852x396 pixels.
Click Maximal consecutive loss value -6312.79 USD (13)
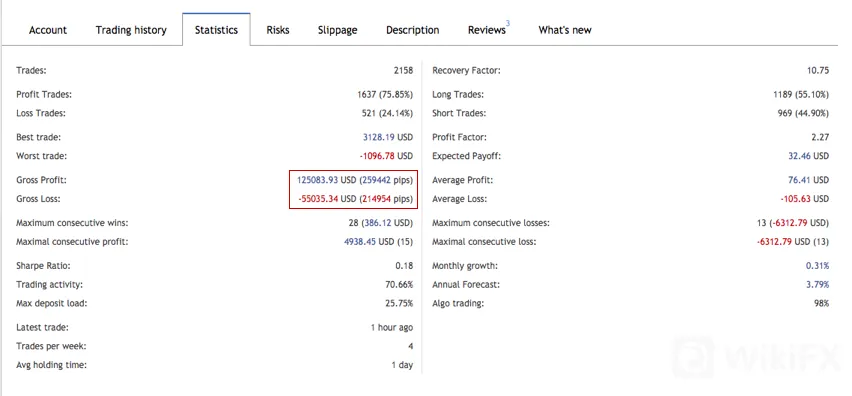(793, 242)
